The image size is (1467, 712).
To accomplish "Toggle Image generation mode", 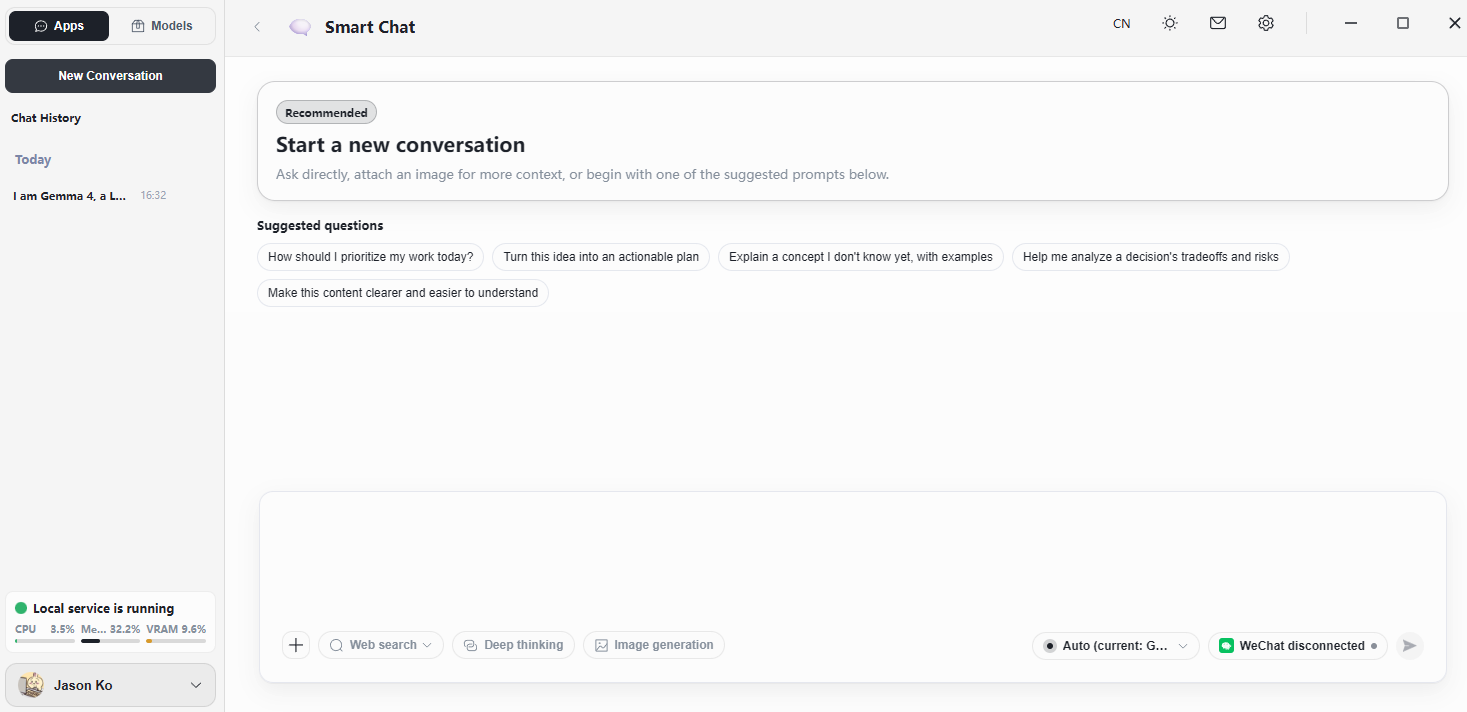I will coord(654,645).
